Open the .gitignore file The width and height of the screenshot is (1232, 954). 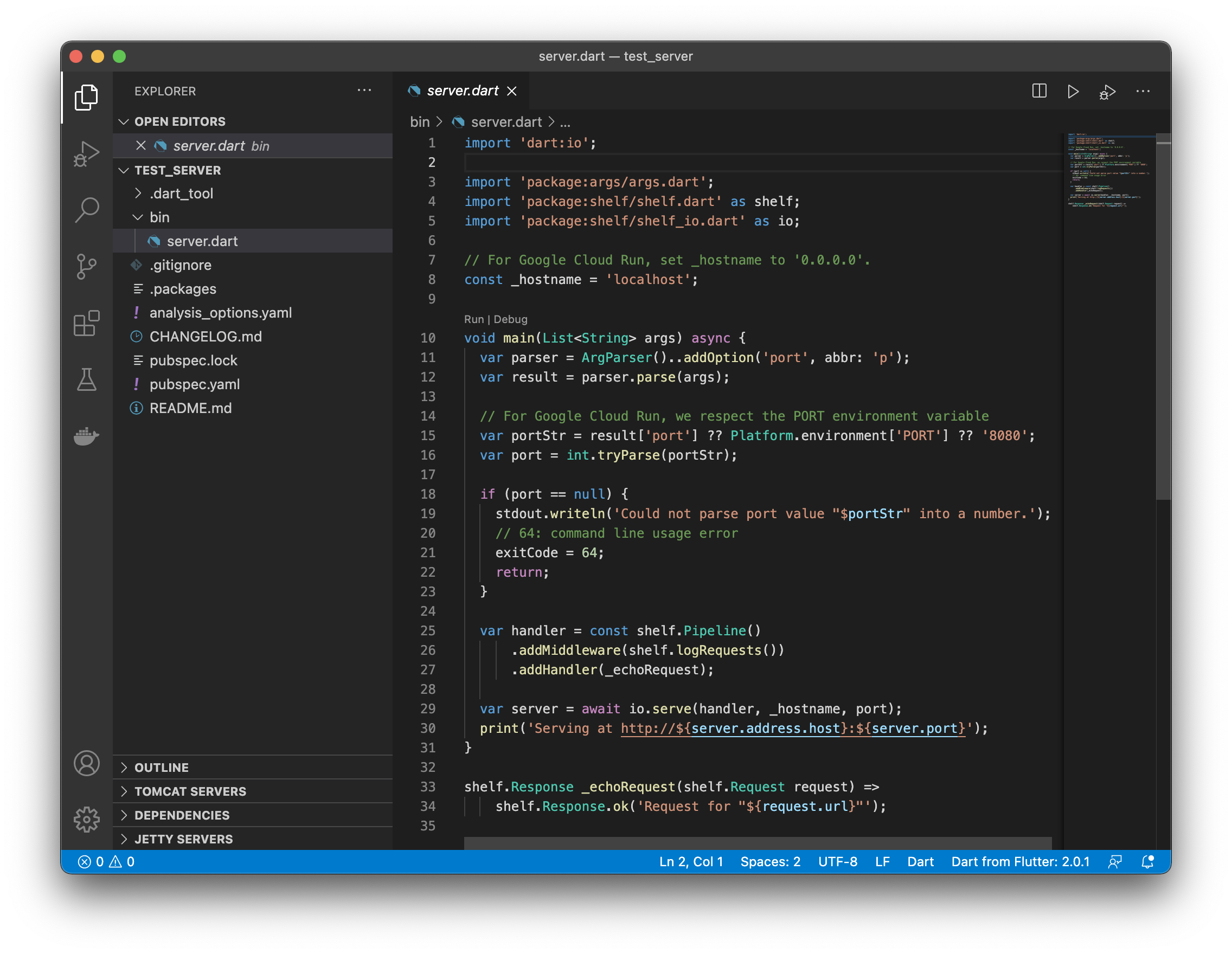[253, 265]
